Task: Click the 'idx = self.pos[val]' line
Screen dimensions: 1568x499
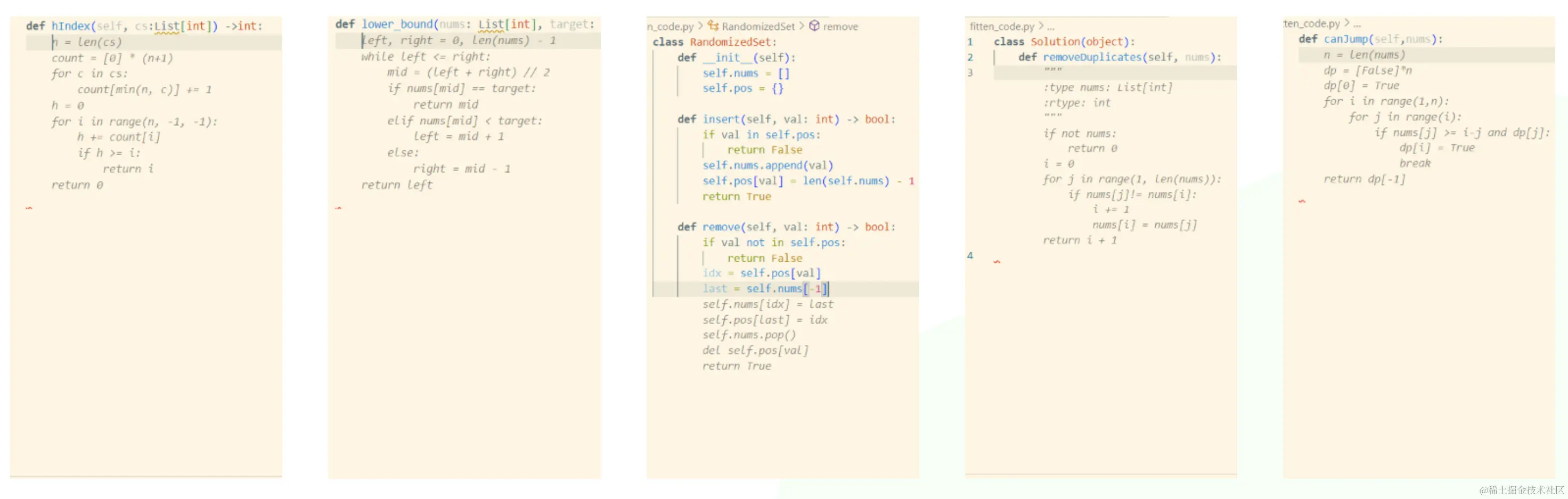Action: point(762,273)
